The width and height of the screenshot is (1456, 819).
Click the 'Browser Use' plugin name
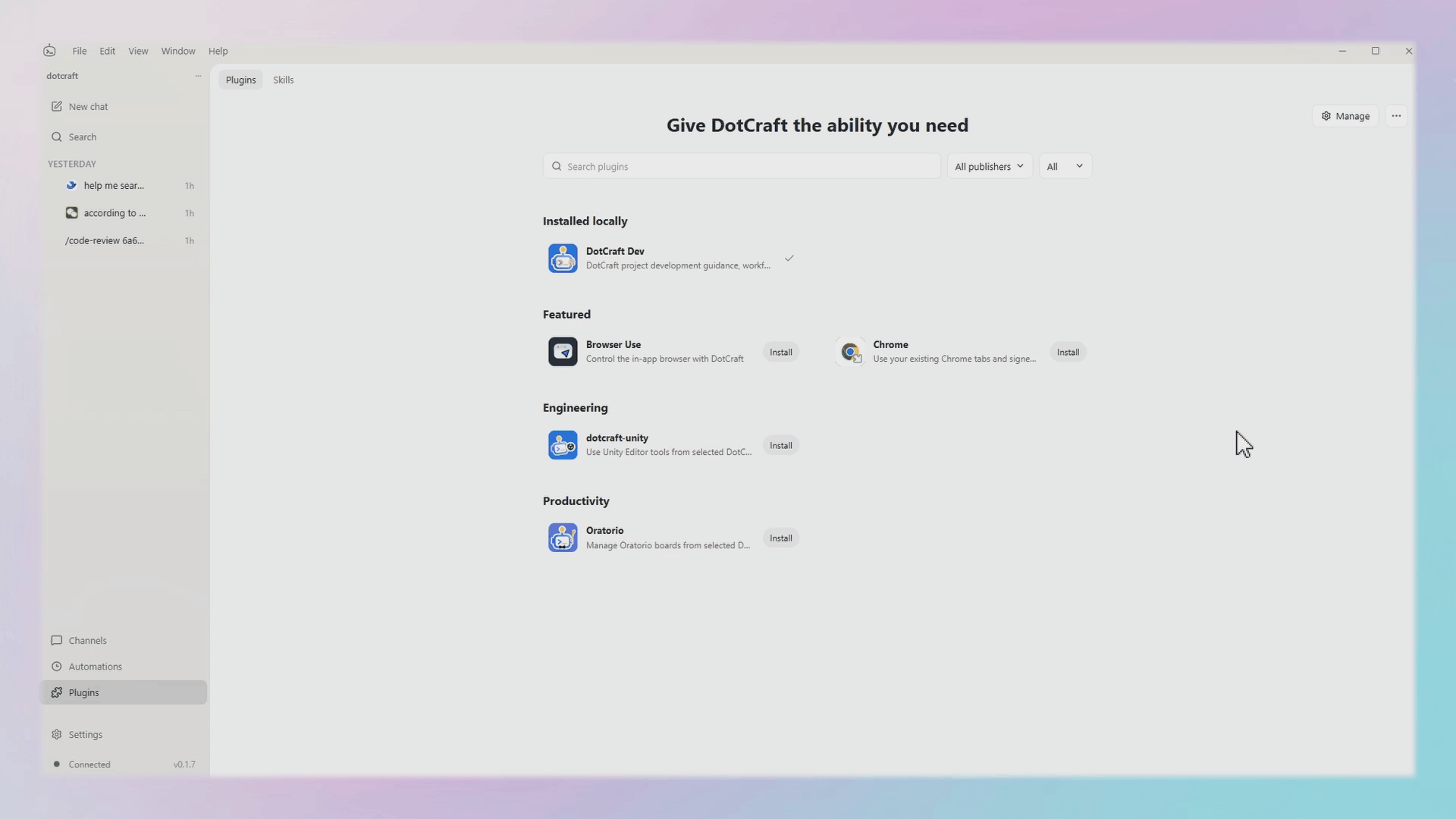pos(613,344)
